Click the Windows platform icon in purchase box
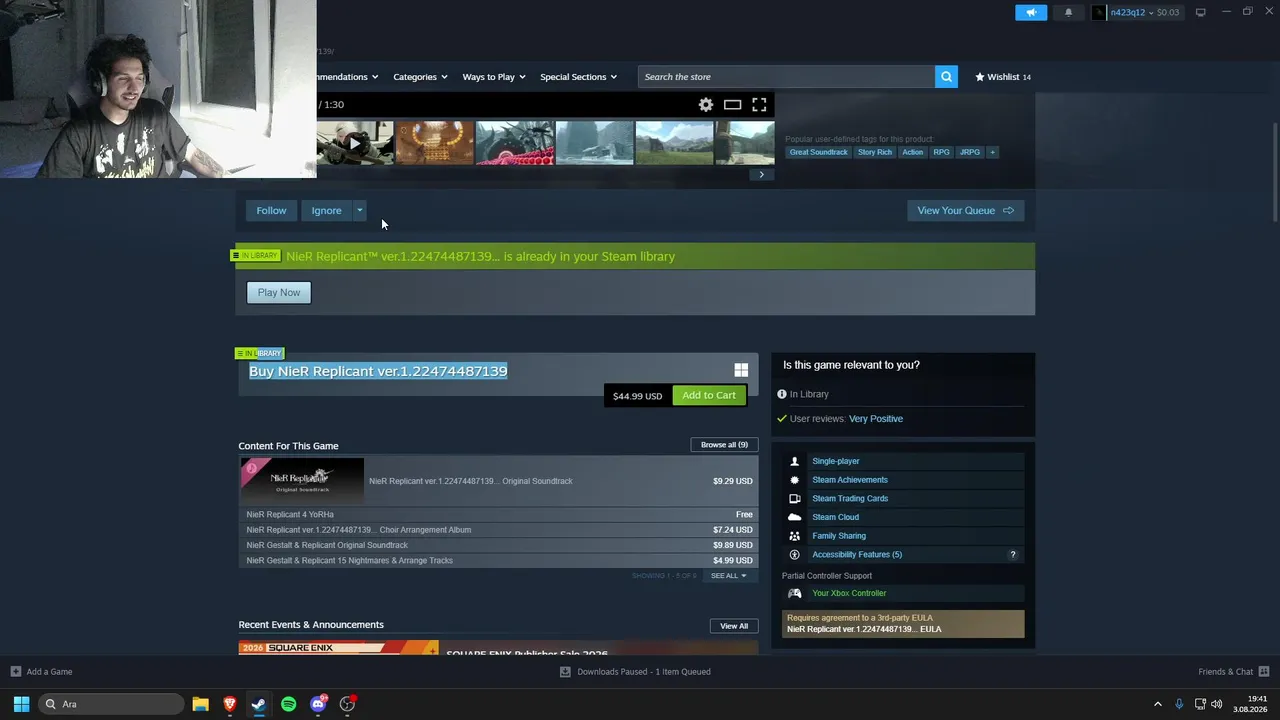 tap(741, 370)
